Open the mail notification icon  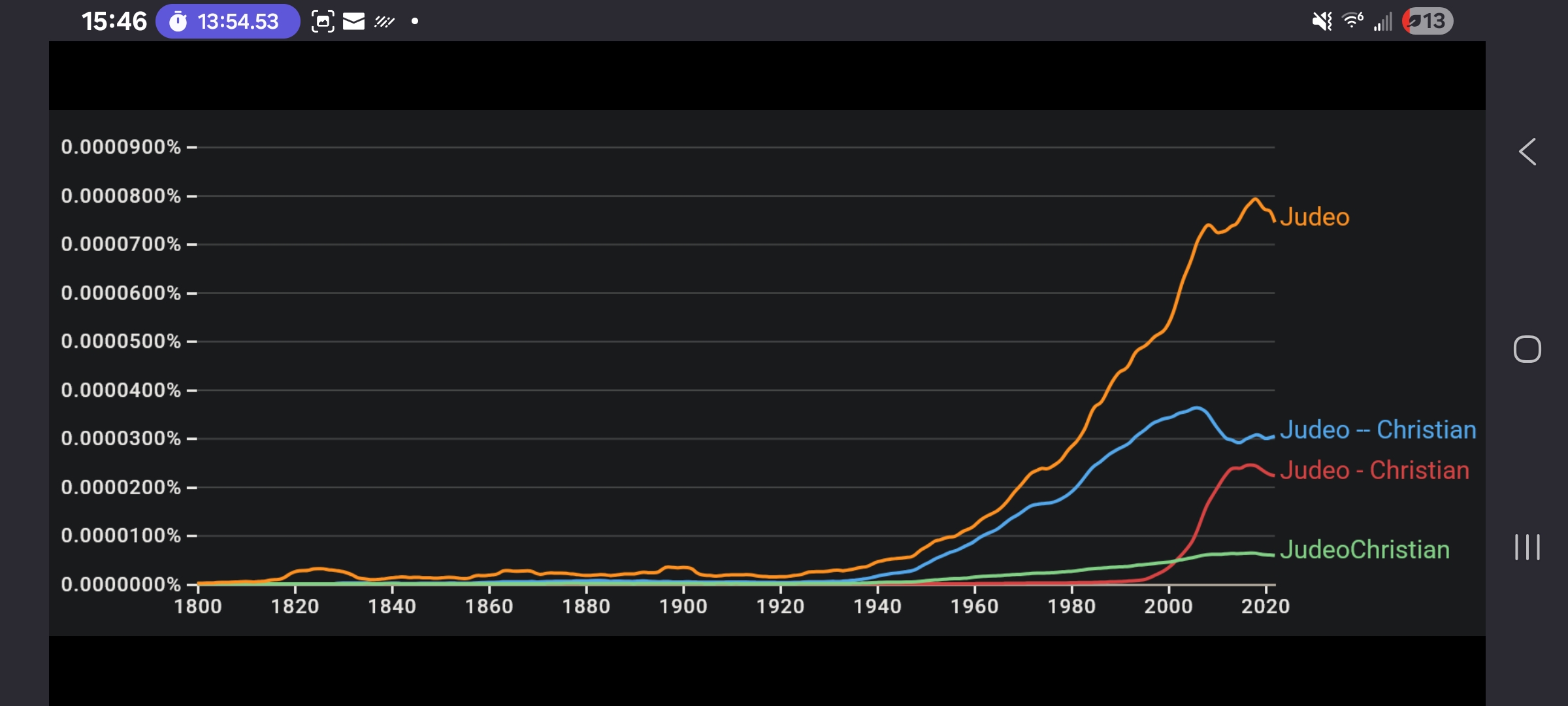point(353,22)
